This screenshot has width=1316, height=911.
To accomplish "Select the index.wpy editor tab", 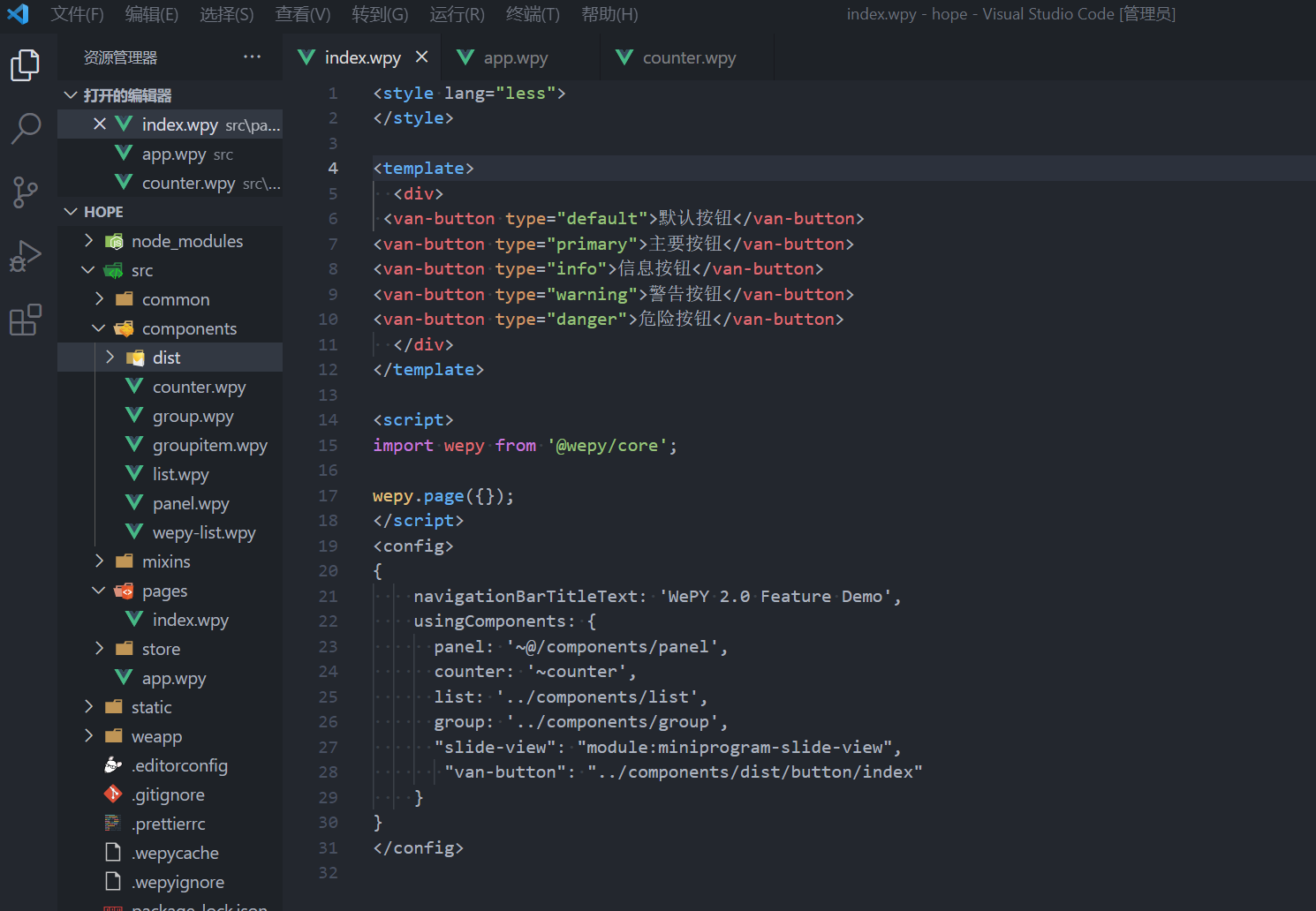I will pos(362,57).
